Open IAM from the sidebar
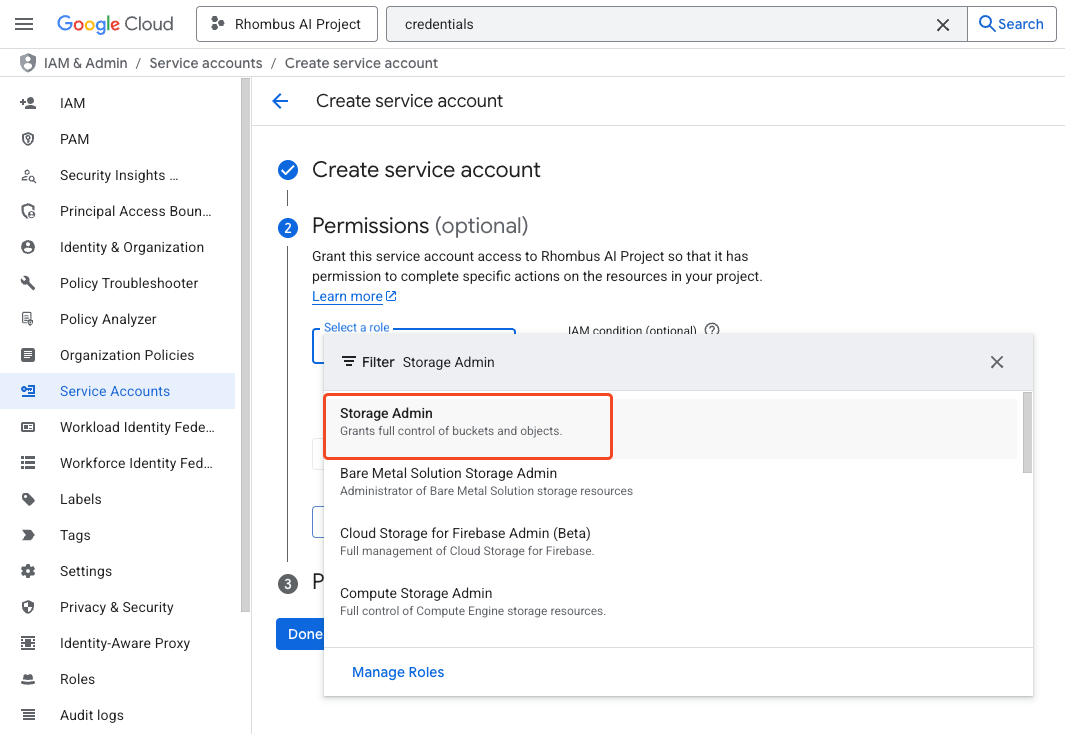This screenshot has height=734, width=1065. pyautogui.click(x=72, y=102)
